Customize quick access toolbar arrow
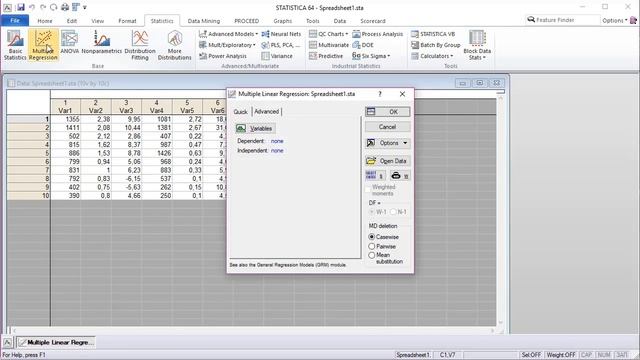This screenshot has height=360, width=640. pyautogui.click(x=84, y=7)
